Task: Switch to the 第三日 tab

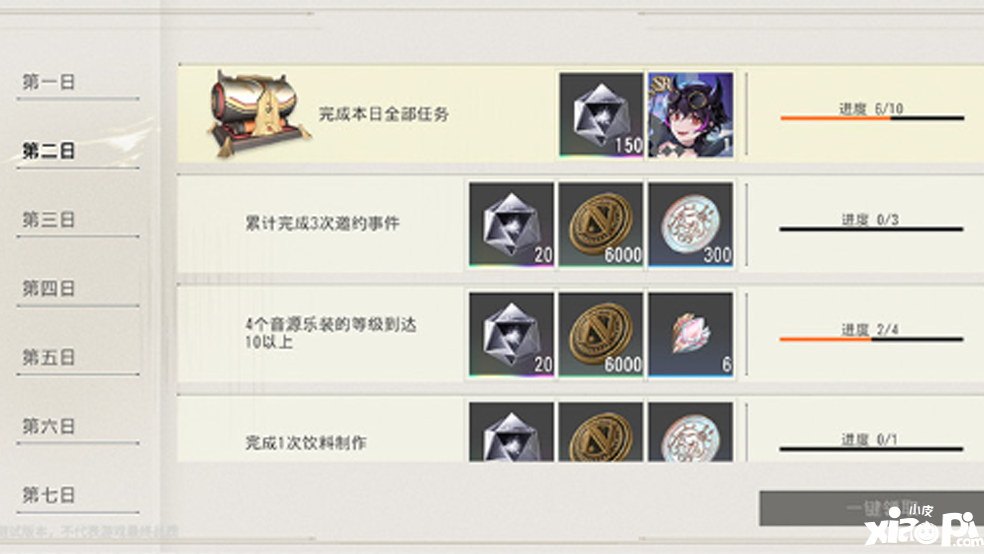Action: pos(49,220)
